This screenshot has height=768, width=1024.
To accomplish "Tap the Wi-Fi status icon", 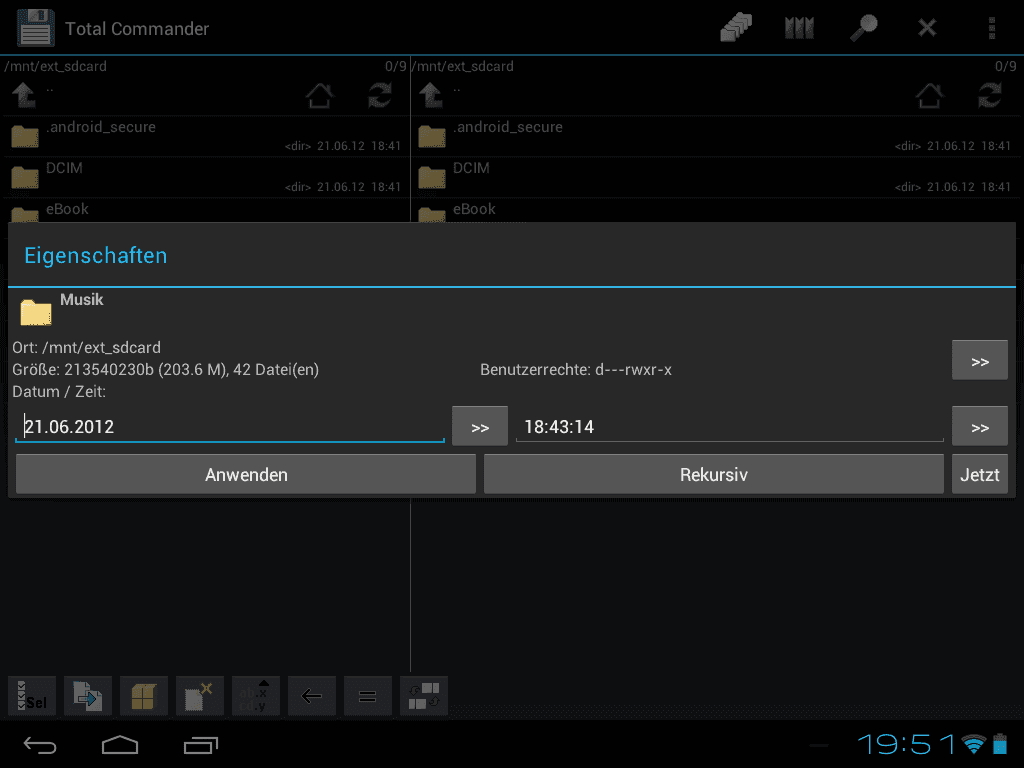I will (974, 744).
